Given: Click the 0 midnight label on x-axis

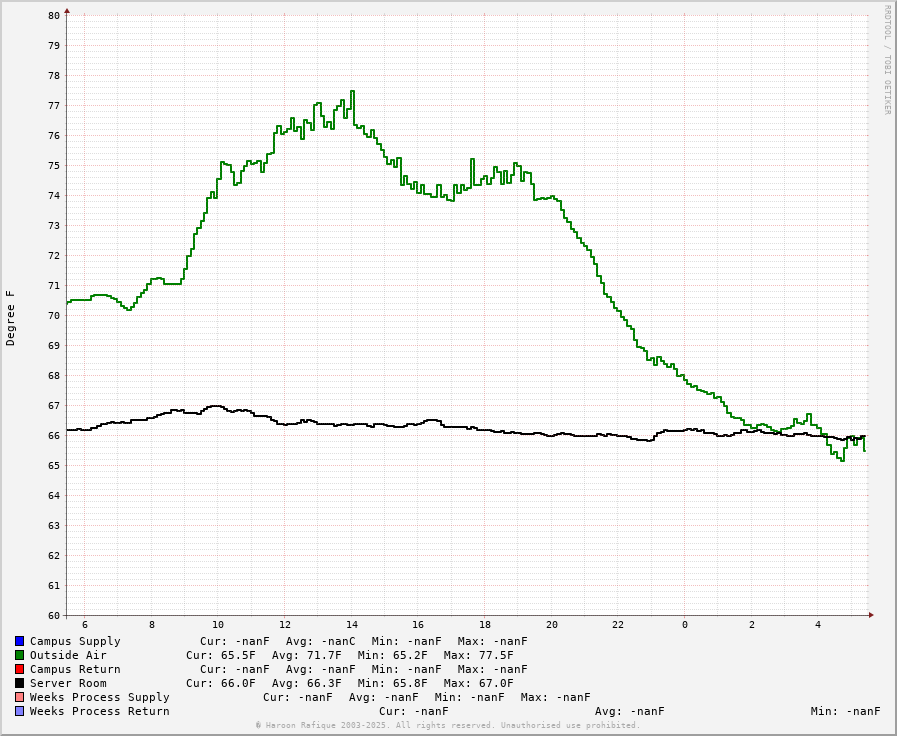Looking at the screenshot, I should (685, 624).
